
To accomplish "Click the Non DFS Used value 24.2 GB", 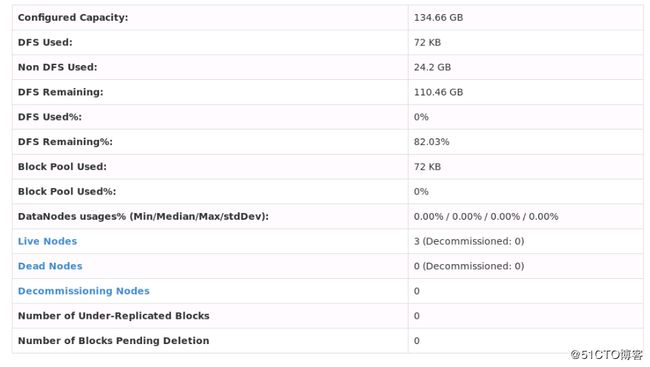I will pos(432,67).
